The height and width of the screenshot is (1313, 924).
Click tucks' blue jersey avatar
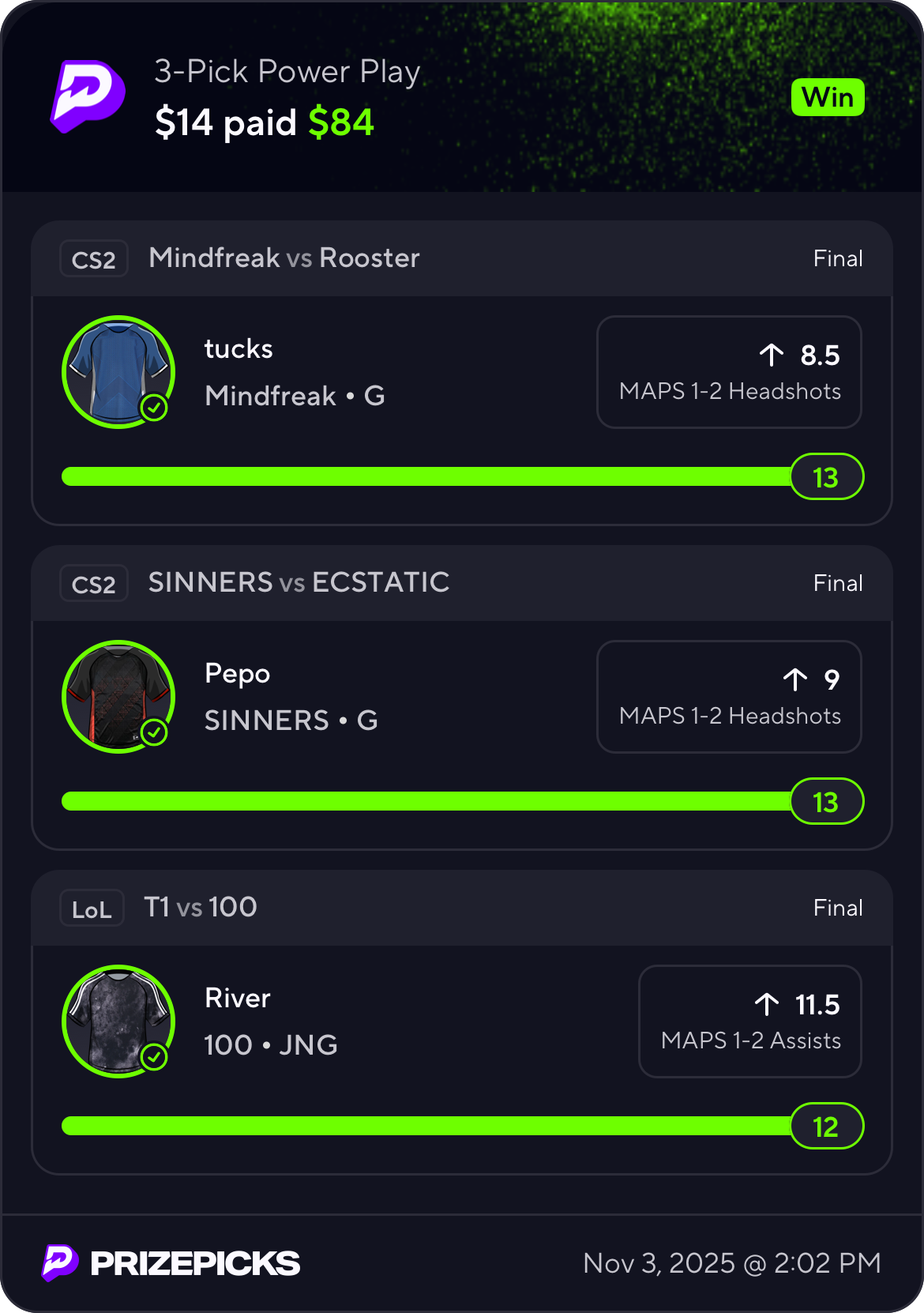pyautogui.click(x=118, y=371)
